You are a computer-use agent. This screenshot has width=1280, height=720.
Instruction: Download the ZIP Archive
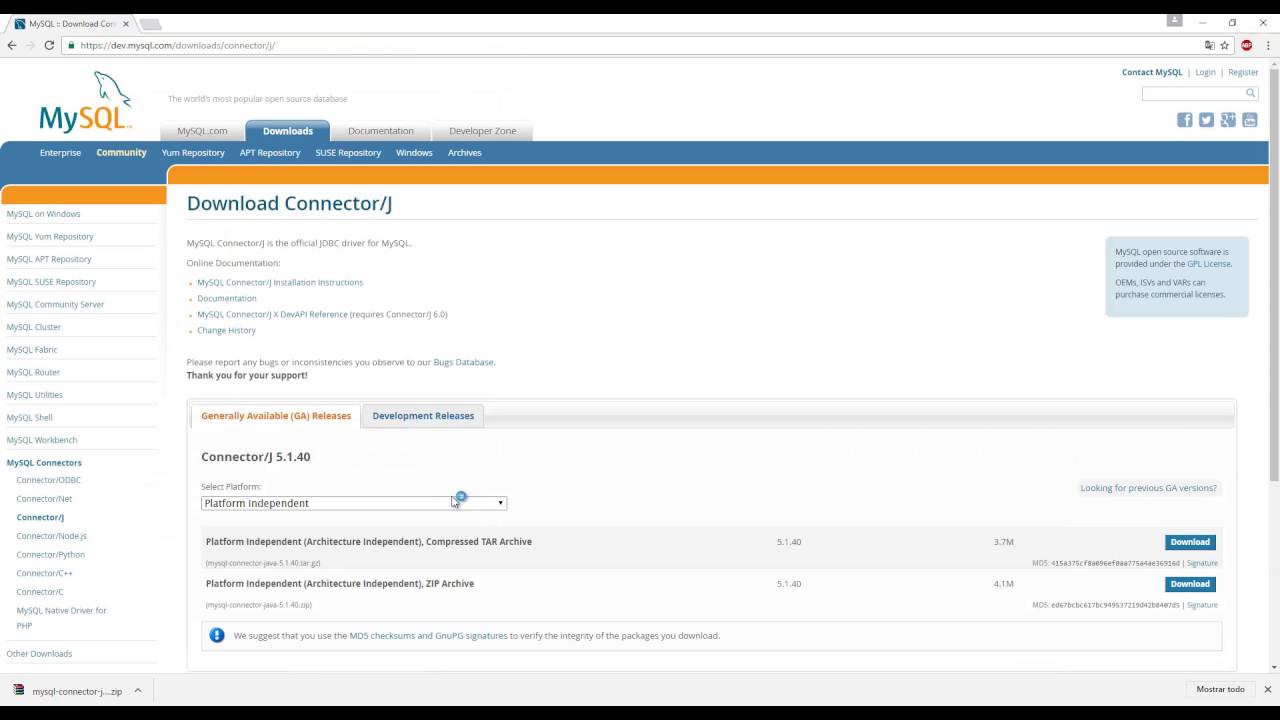coord(1190,584)
